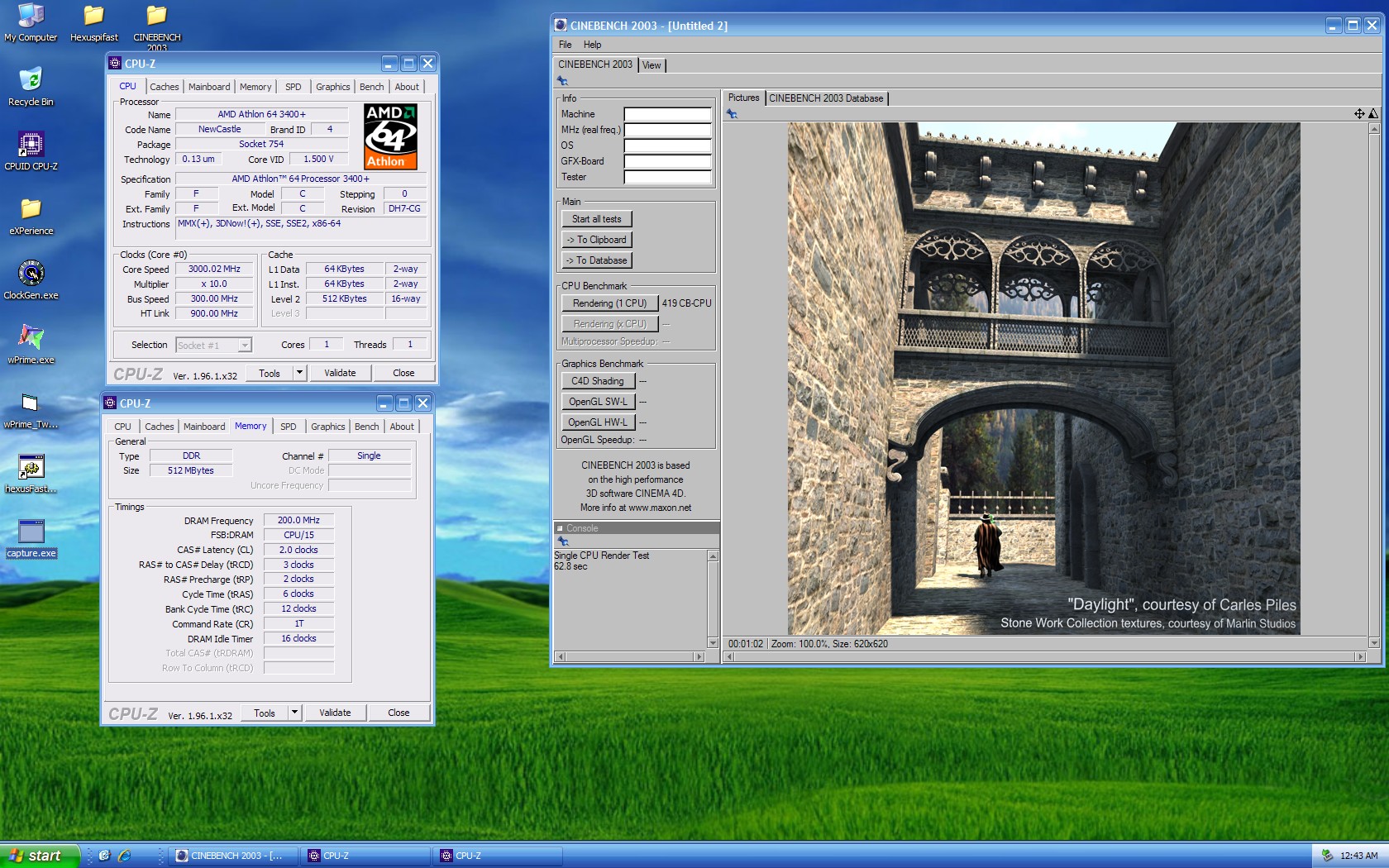Collapse the Console panel header
Screen dimensions: 1389x868
click(x=560, y=527)
